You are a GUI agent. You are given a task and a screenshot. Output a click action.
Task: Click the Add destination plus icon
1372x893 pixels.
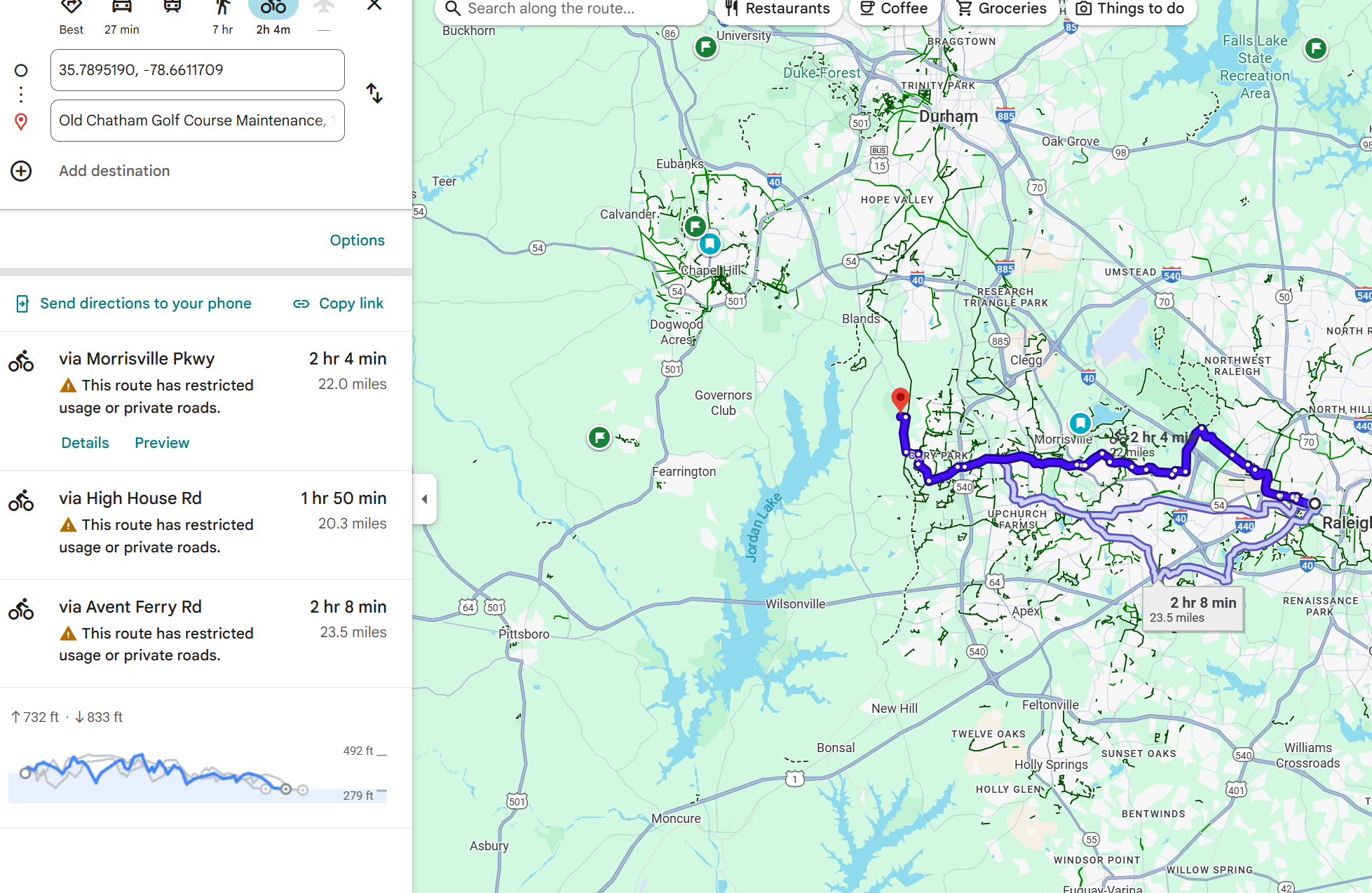[21, 171]
